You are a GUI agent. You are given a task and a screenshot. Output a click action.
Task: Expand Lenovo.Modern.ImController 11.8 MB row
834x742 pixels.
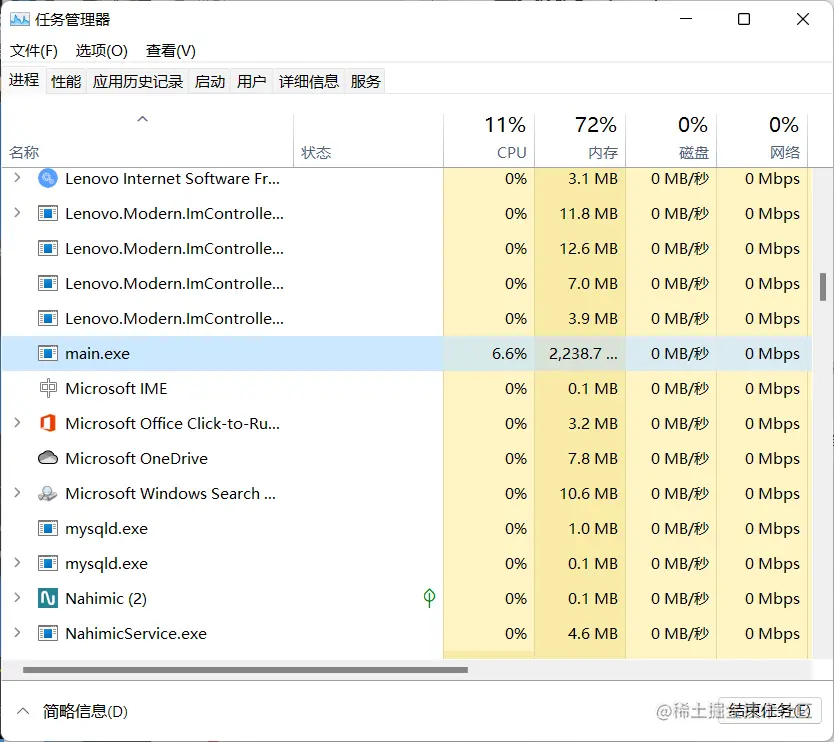[x=17, y=213]
